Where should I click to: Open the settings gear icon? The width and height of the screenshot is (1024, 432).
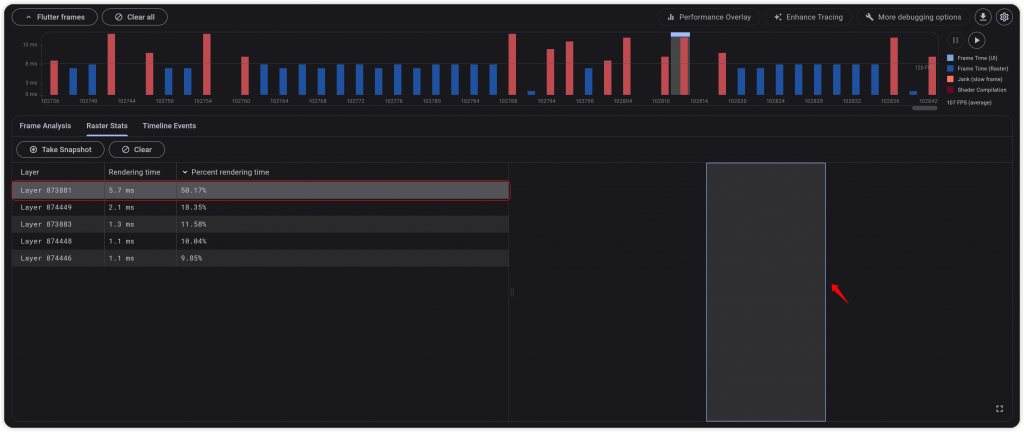1004,17
